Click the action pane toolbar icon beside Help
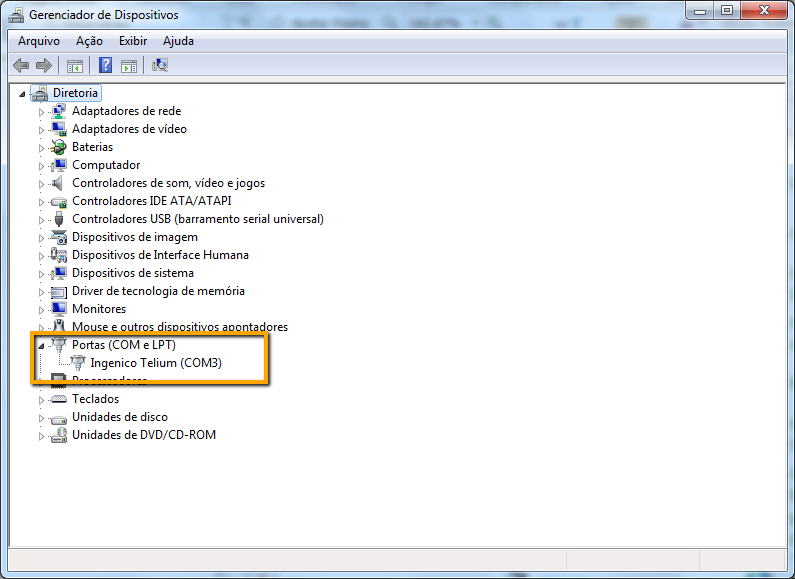This screenshot has height=579, width=795. pyautogui.click(x=129, y=65)
